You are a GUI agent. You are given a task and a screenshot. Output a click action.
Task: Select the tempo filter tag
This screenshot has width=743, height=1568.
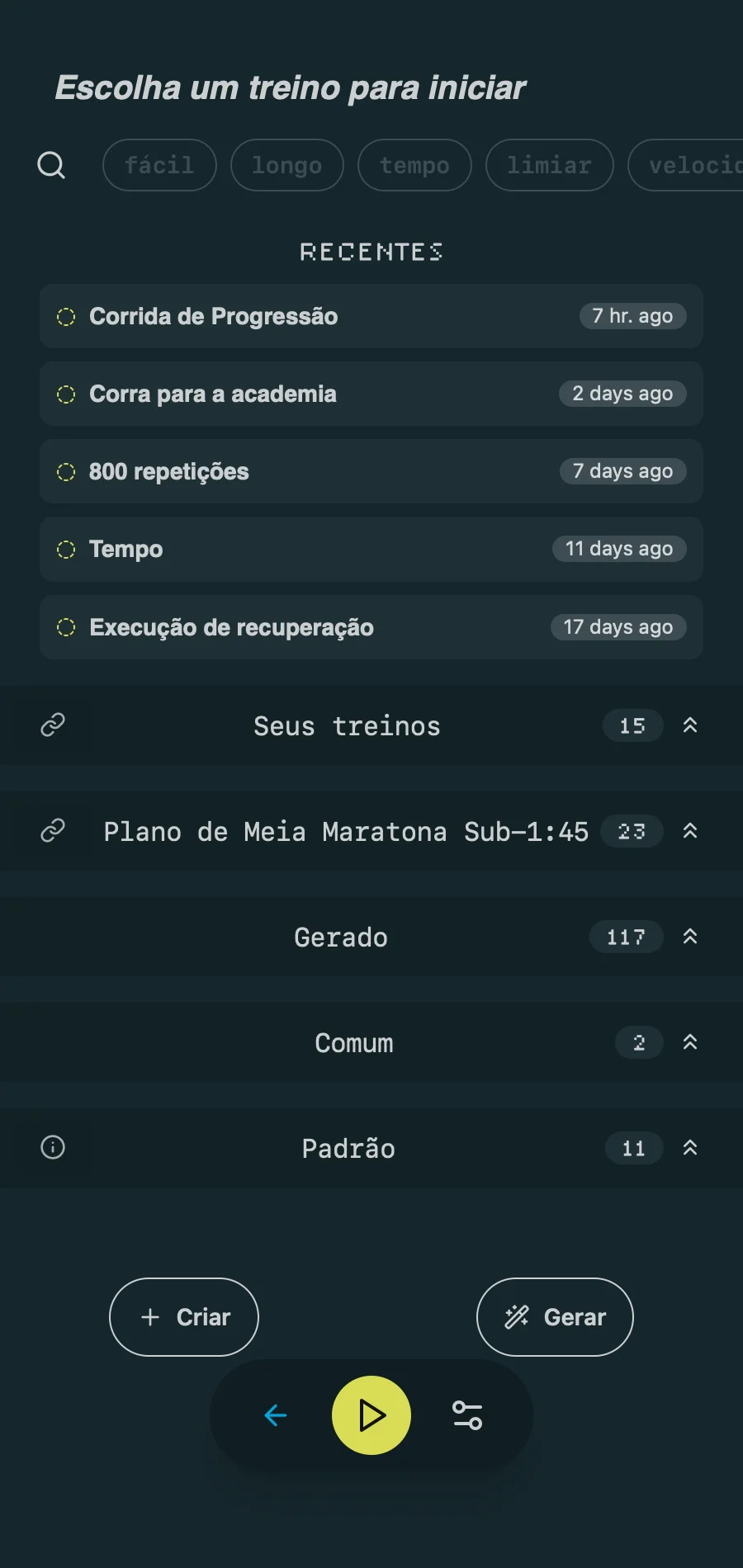(x=414, y=165)
